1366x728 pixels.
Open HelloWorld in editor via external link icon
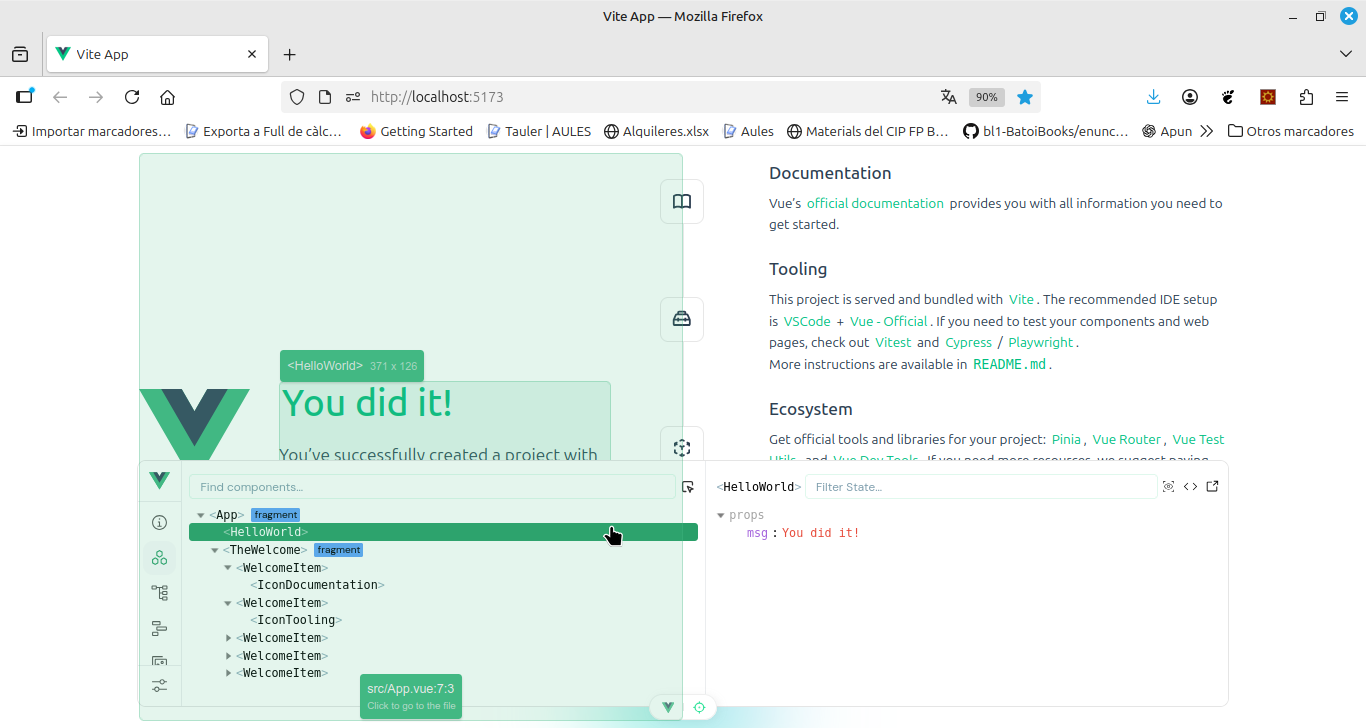[1212, 486]
